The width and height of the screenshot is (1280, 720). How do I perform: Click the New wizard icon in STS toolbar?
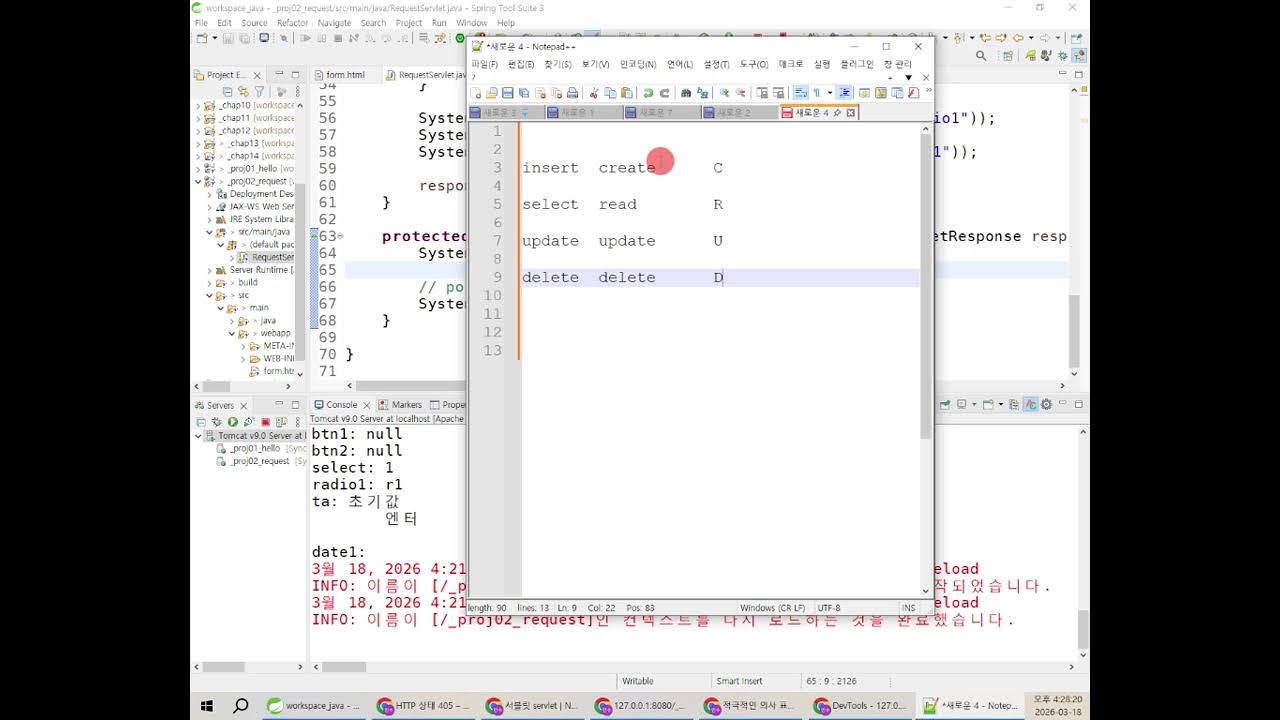[x=202, y=38]
